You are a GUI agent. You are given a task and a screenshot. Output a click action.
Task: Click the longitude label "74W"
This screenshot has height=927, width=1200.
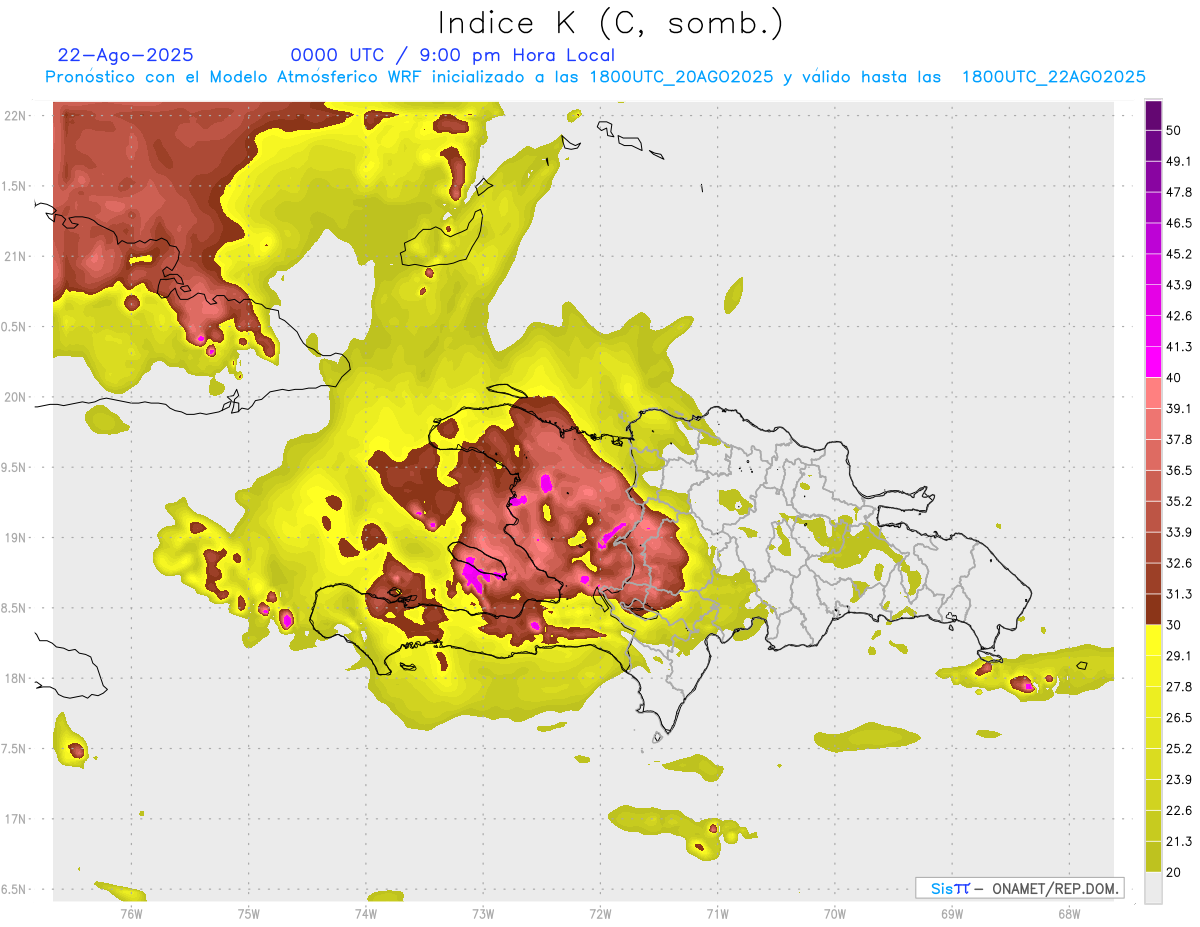click(366, 913)
